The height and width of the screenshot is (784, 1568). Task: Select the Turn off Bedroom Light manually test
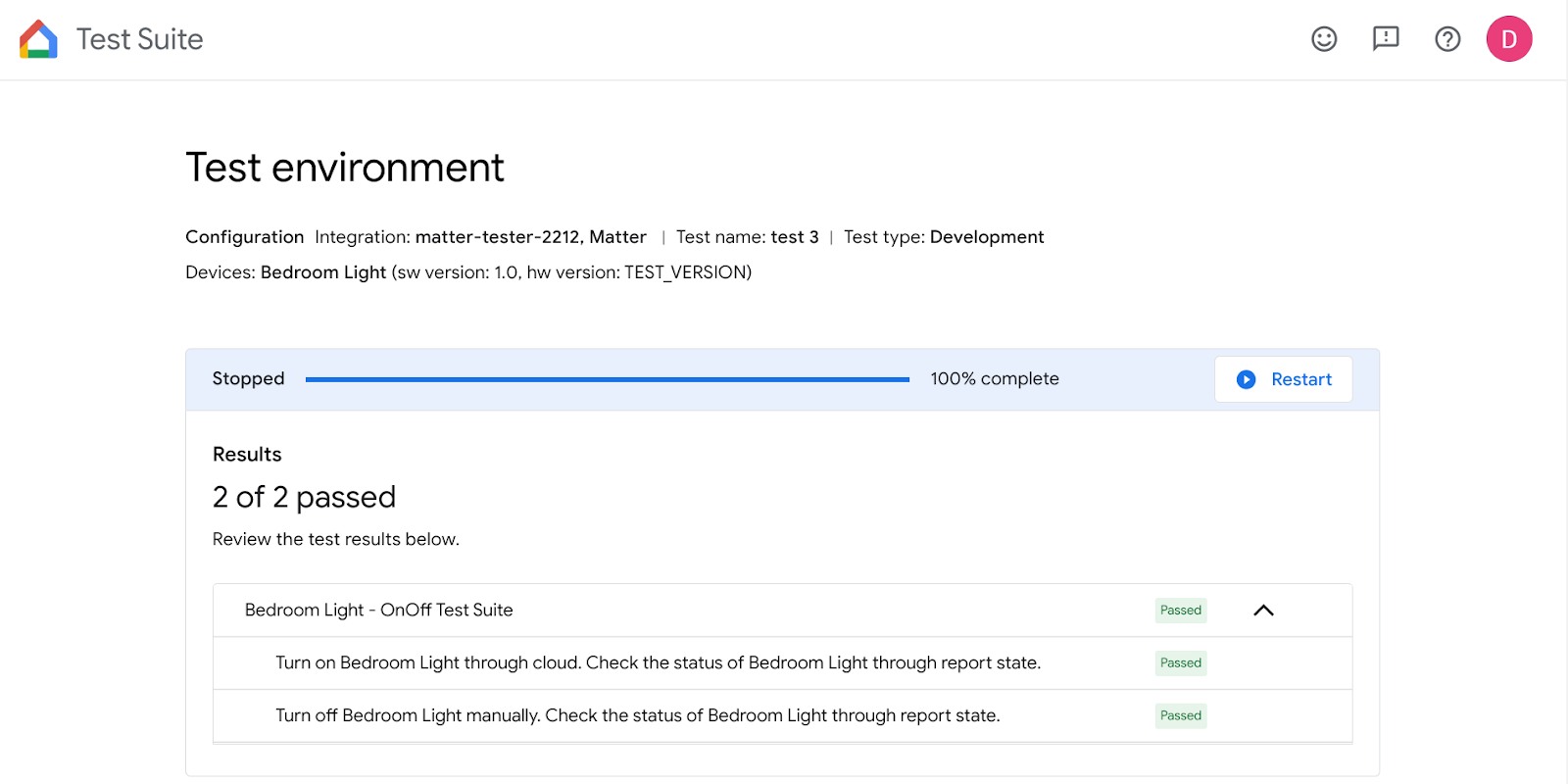(x=637, y=716)
